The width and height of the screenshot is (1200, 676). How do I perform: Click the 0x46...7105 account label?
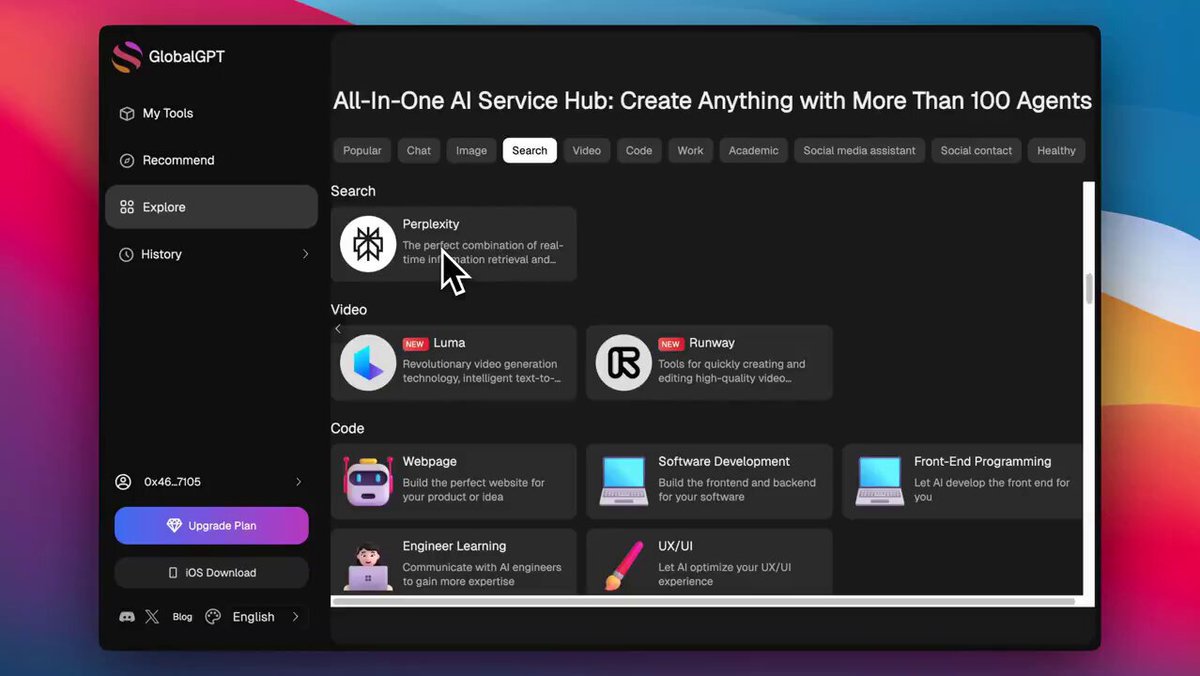173,482
